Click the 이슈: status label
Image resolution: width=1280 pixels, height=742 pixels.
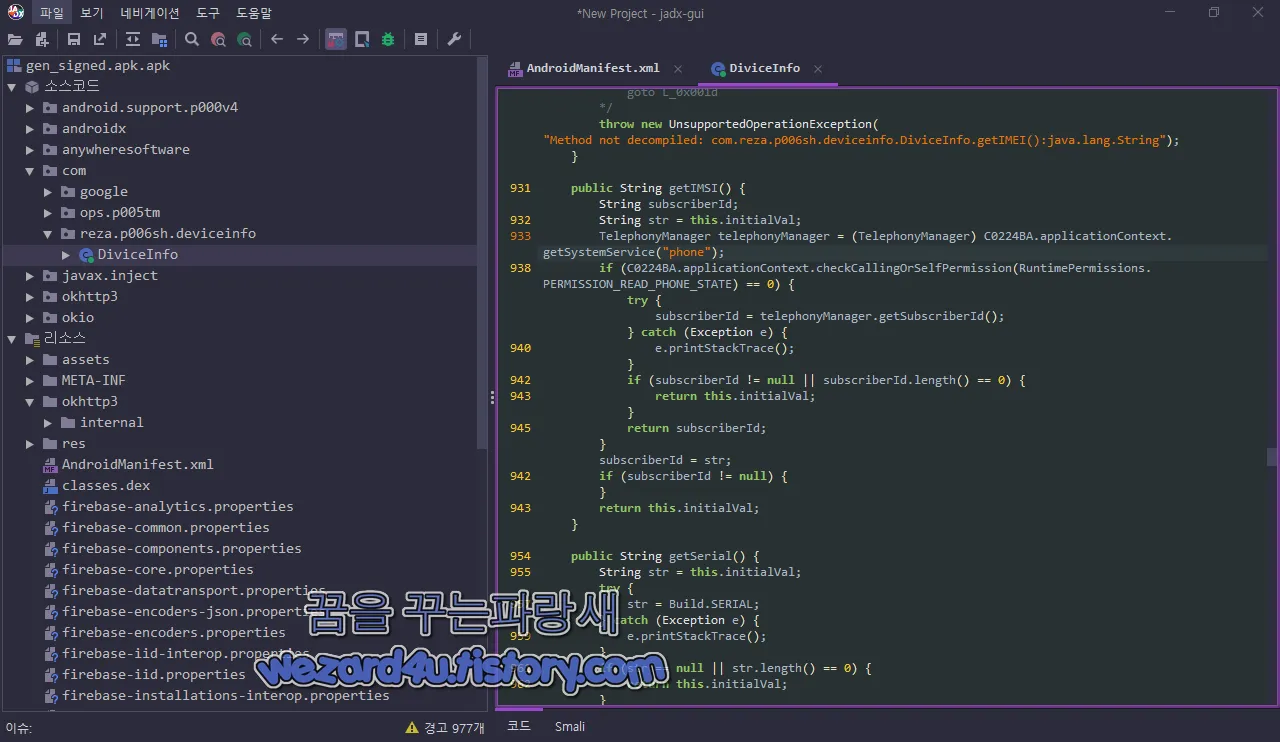click(x=19, y=728)
